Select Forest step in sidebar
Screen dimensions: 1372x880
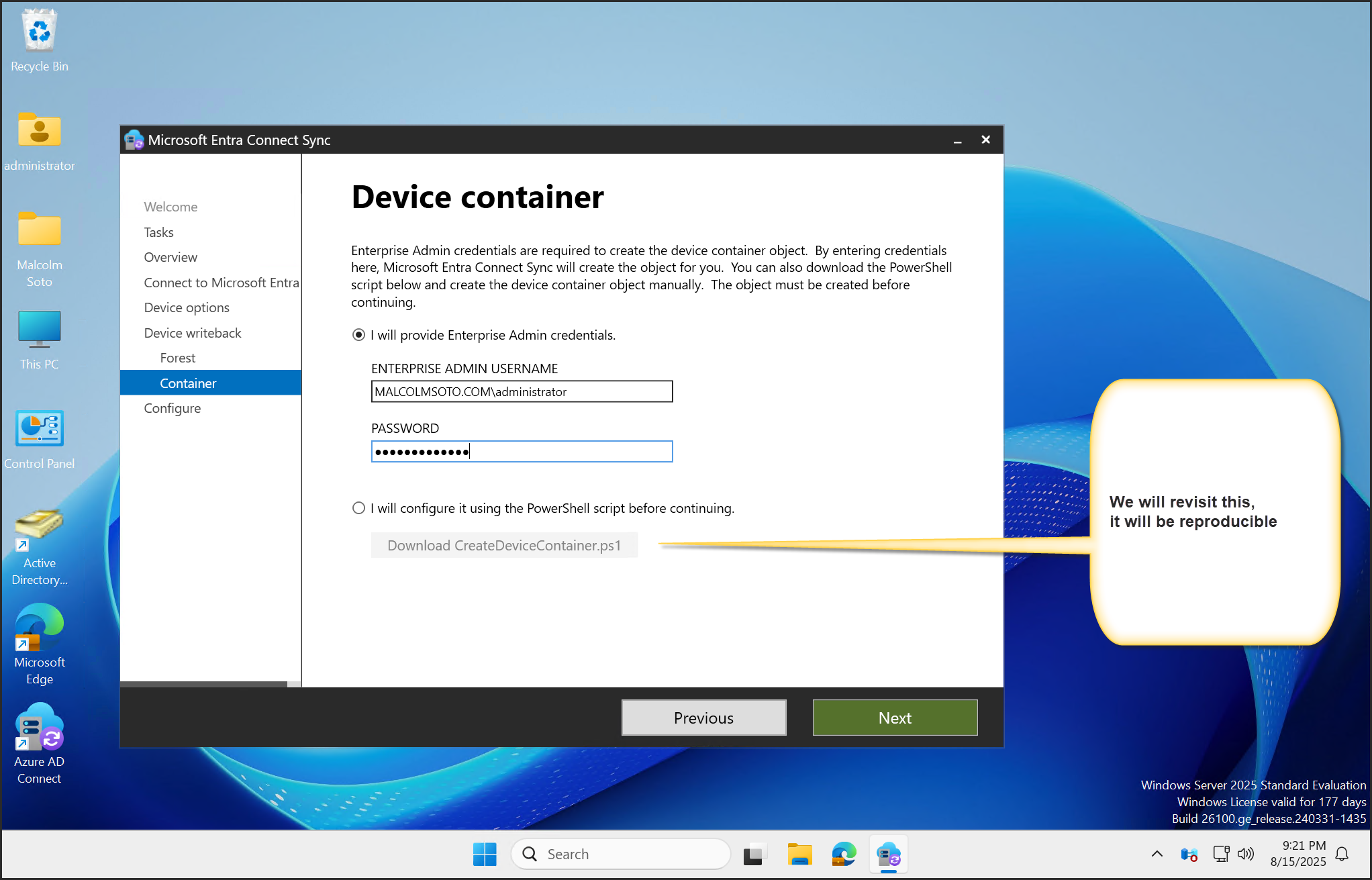[178, 358]
